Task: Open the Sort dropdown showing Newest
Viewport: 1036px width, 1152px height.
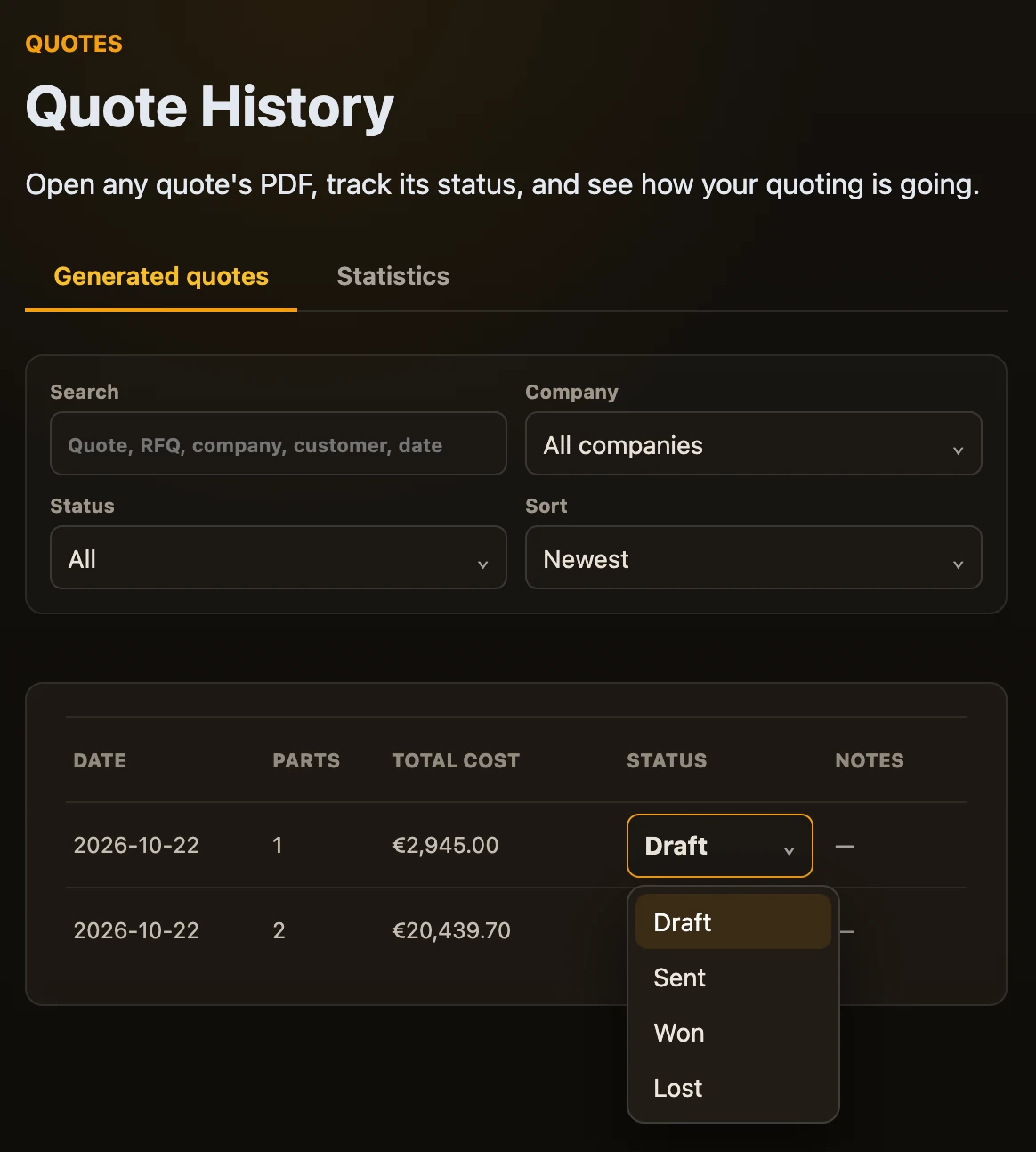Action: pos(753,557)
